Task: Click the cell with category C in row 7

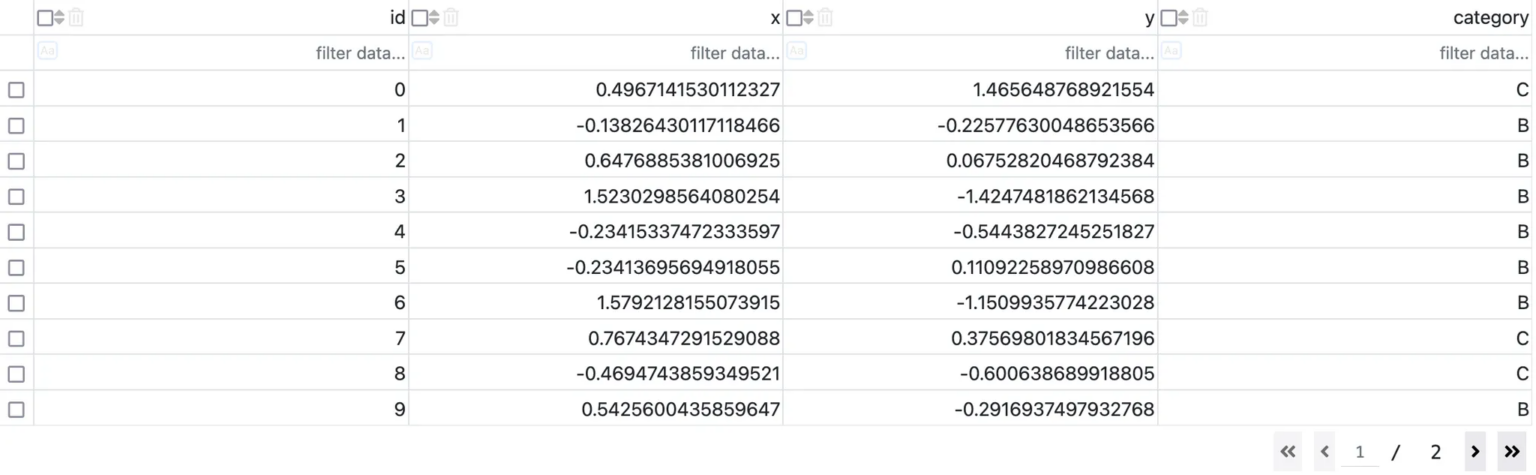Action: pos(1345,339)
